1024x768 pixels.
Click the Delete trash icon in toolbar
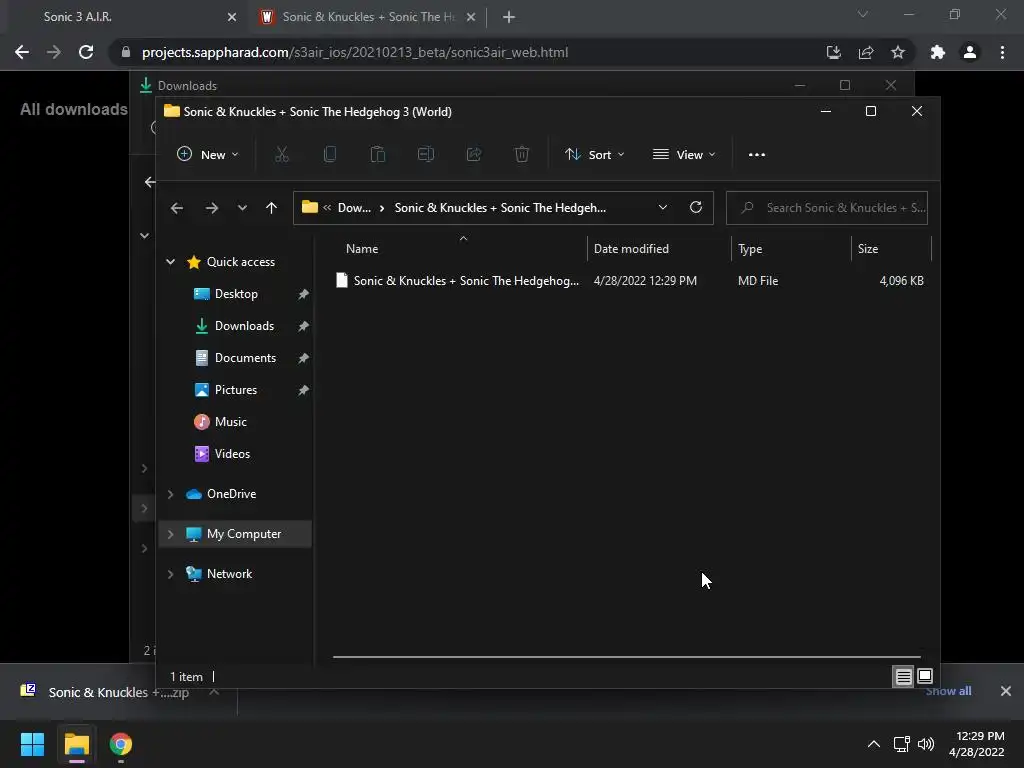(x=521, y=155)
